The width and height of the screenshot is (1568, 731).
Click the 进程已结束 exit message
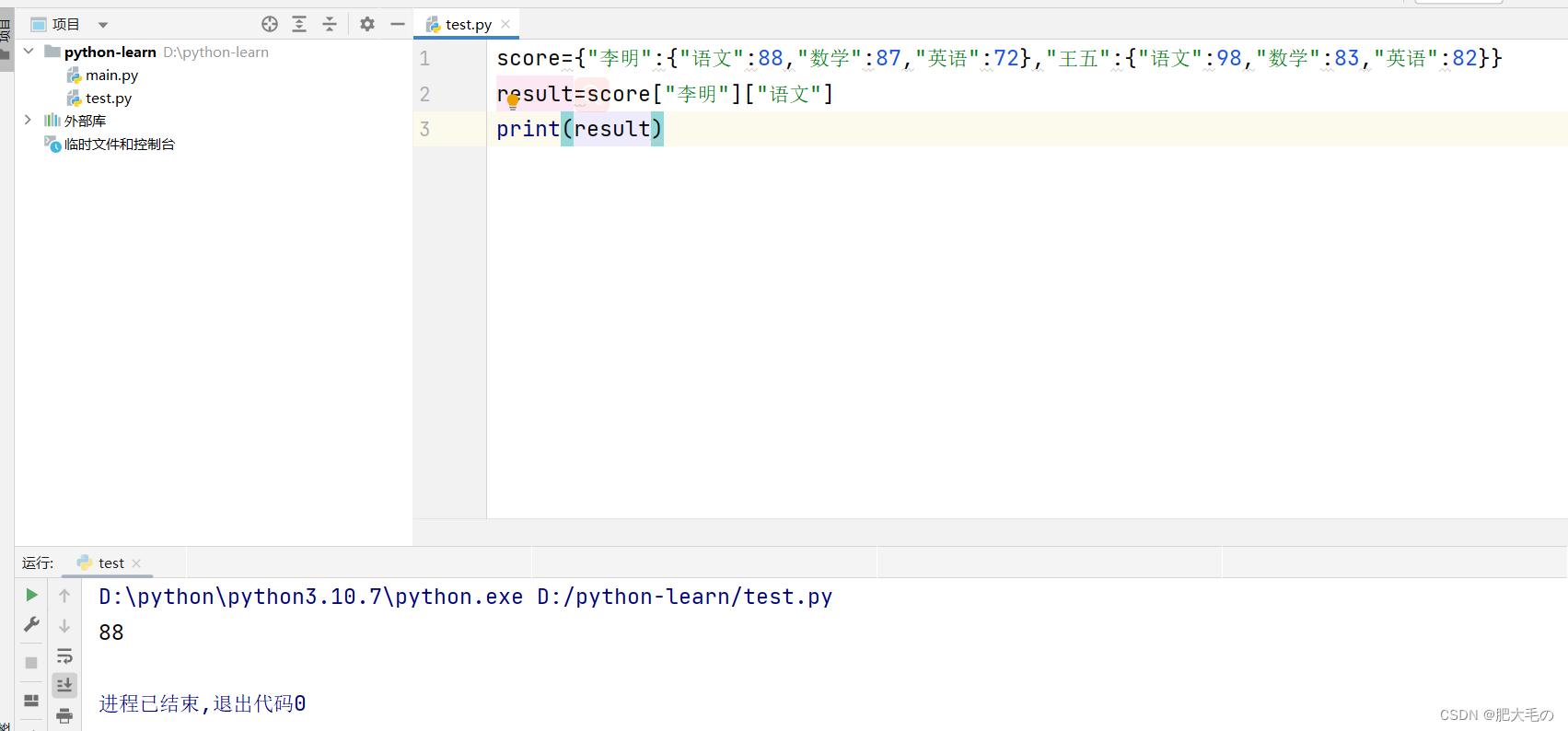[203, 703]
